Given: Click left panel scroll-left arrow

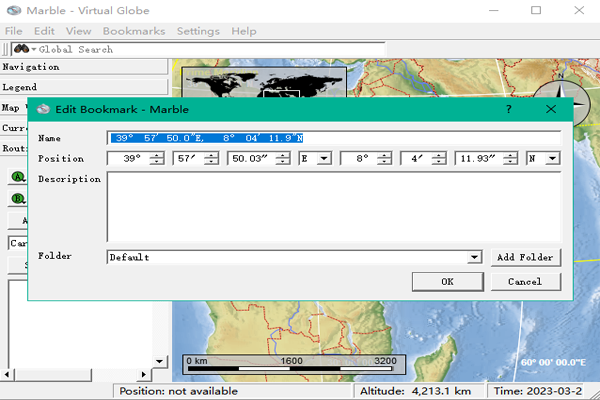Looking at the screenshot, I should tap(7, 374).
